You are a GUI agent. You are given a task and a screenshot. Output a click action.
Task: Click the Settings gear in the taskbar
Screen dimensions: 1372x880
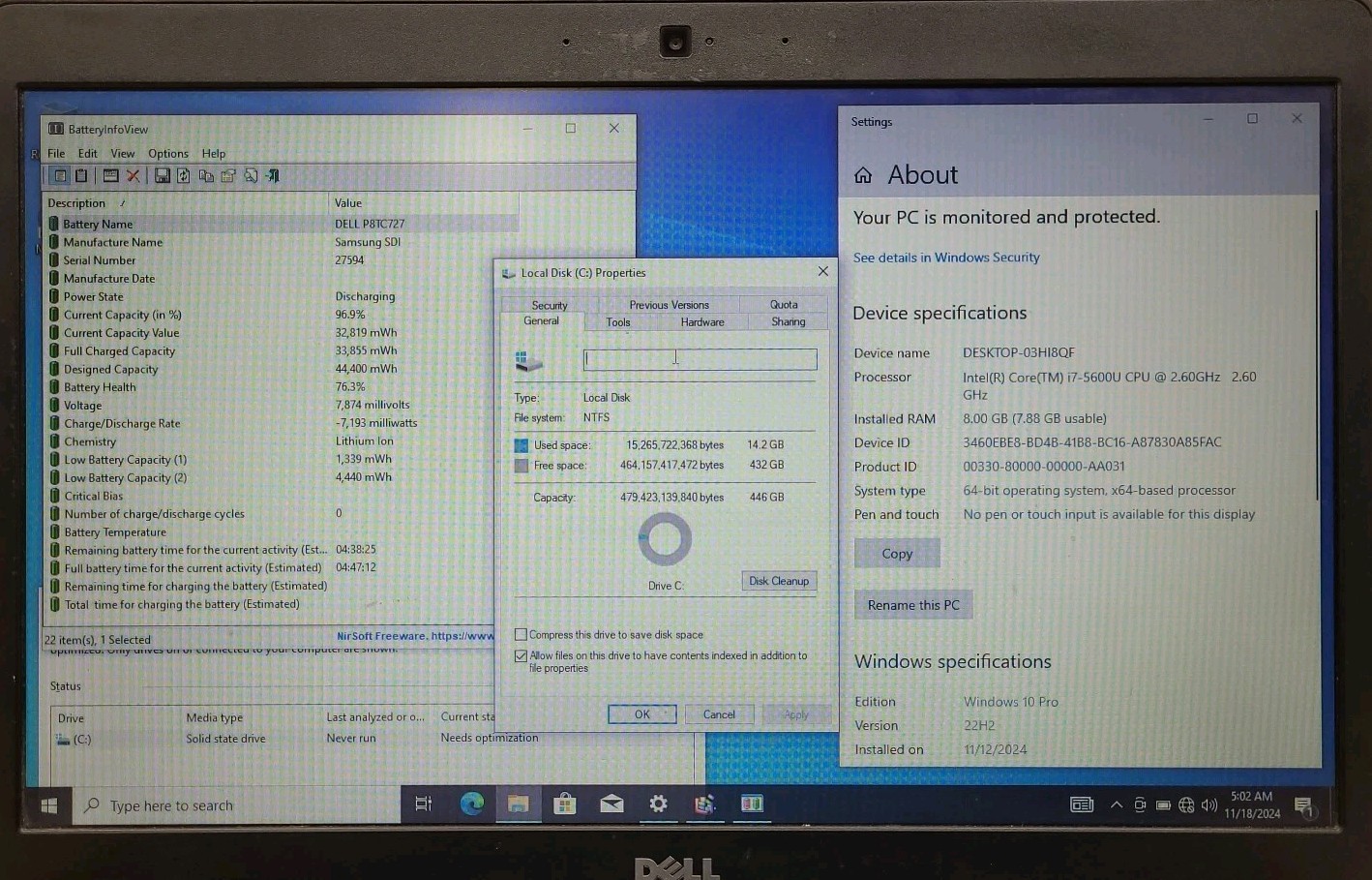(x=658, y=804)
